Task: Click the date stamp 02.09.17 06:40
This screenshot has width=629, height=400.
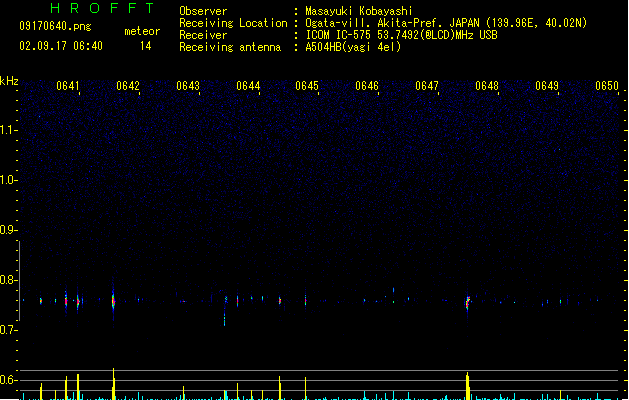Action: [61, 46]
